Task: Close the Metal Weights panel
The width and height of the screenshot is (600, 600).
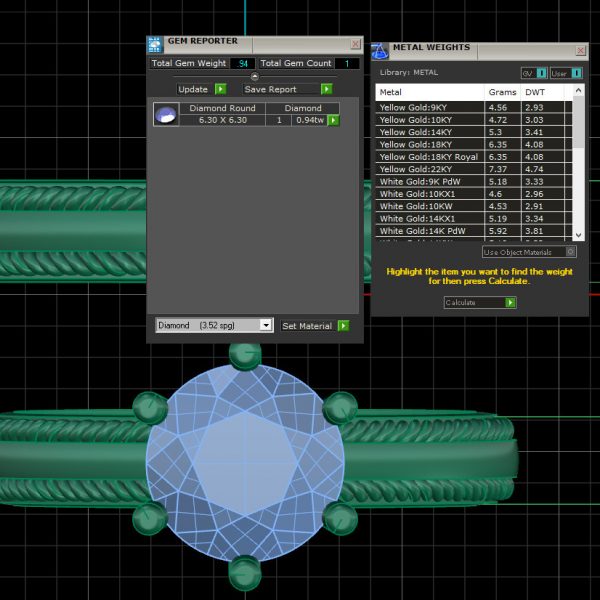Action: [581, 49]
